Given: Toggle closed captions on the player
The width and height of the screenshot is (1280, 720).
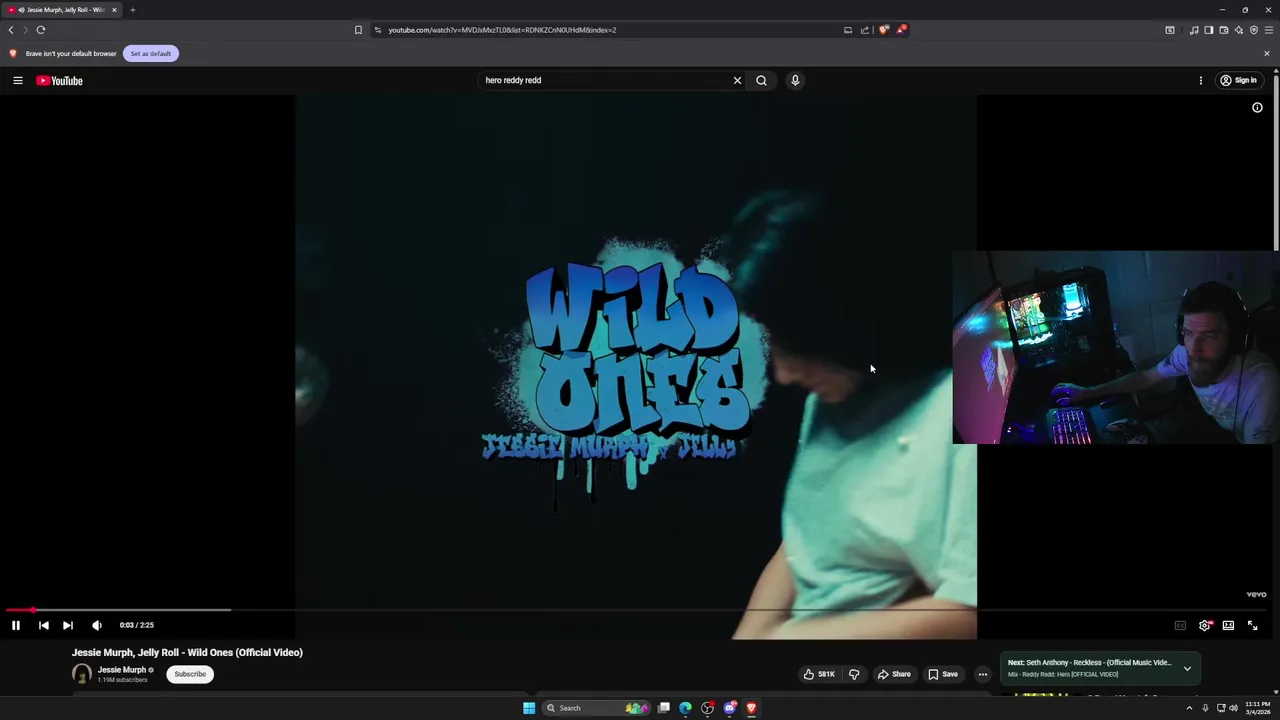Looking at the screenshot, I should point(1180,625).
